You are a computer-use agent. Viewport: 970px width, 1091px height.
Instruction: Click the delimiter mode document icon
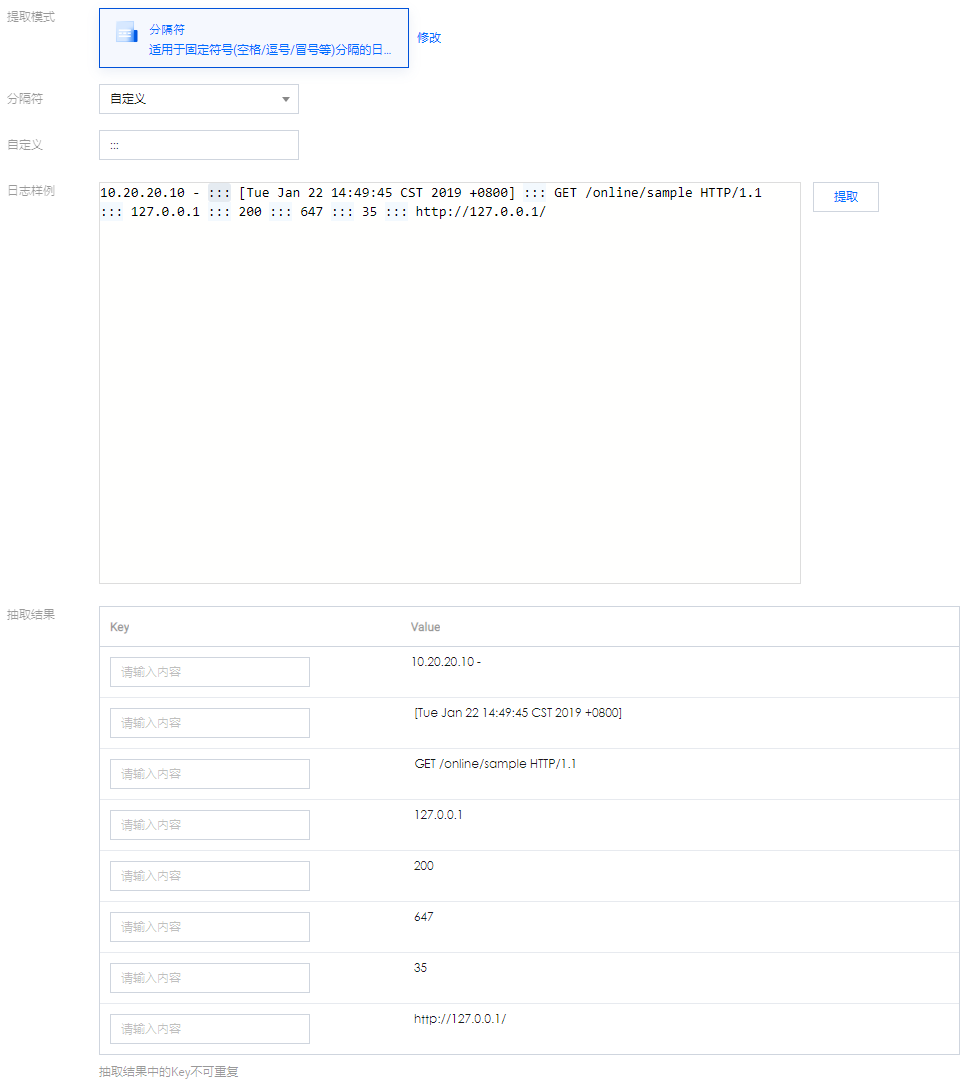(126, 32)
